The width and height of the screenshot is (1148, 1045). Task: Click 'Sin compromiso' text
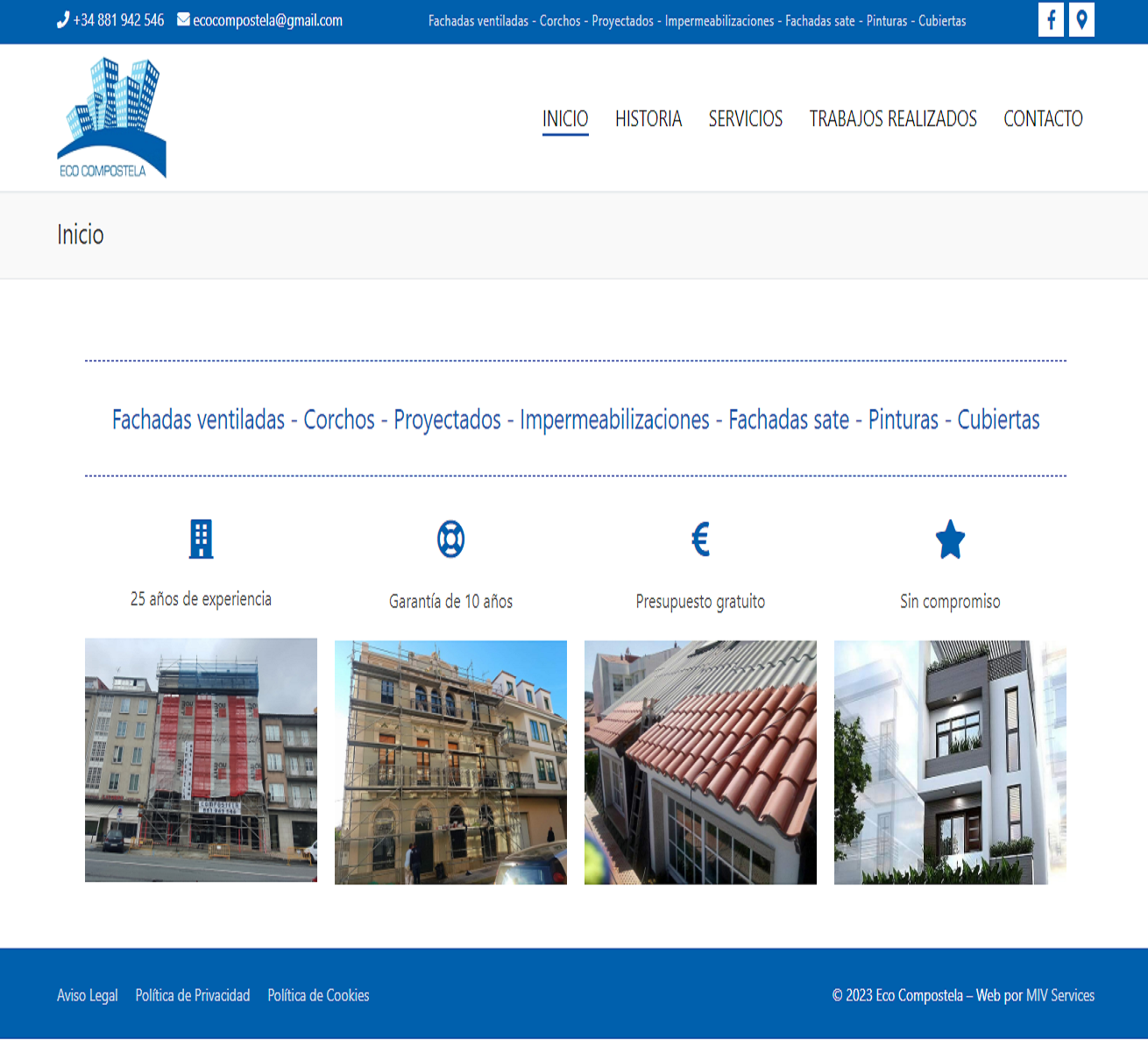click(950, 602)
